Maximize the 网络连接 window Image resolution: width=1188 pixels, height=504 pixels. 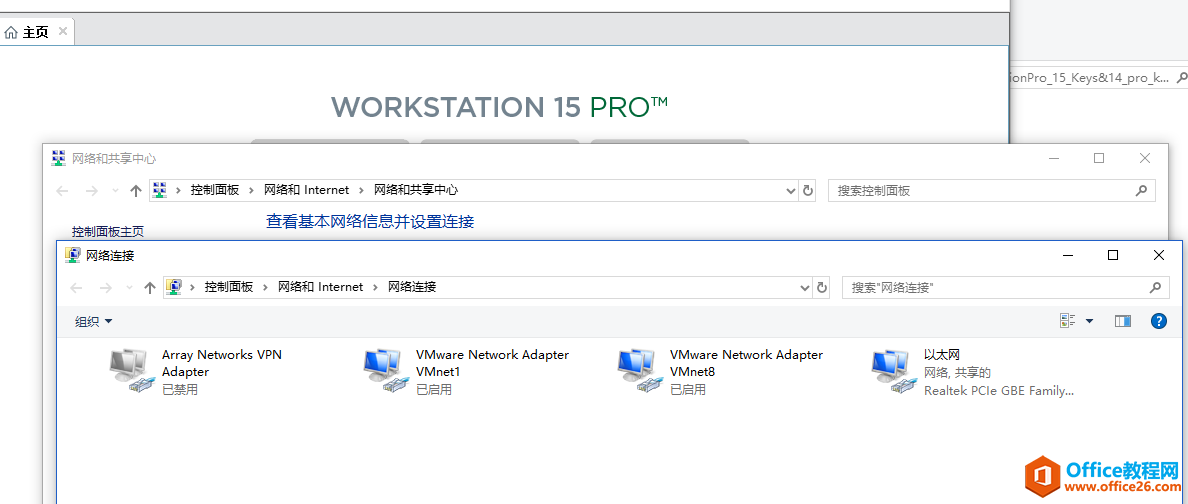[1113, 255]
